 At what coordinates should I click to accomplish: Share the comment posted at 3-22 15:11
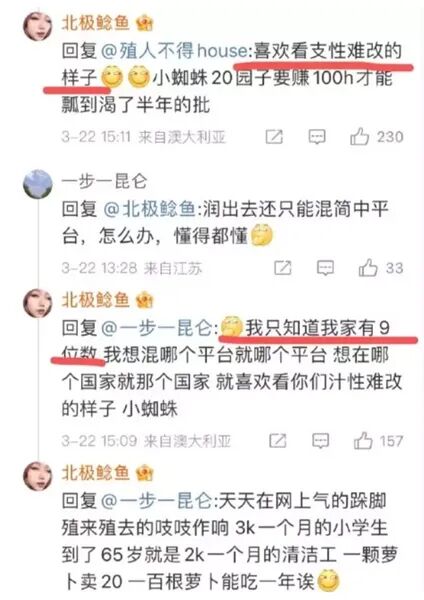(x=274, y=137)
